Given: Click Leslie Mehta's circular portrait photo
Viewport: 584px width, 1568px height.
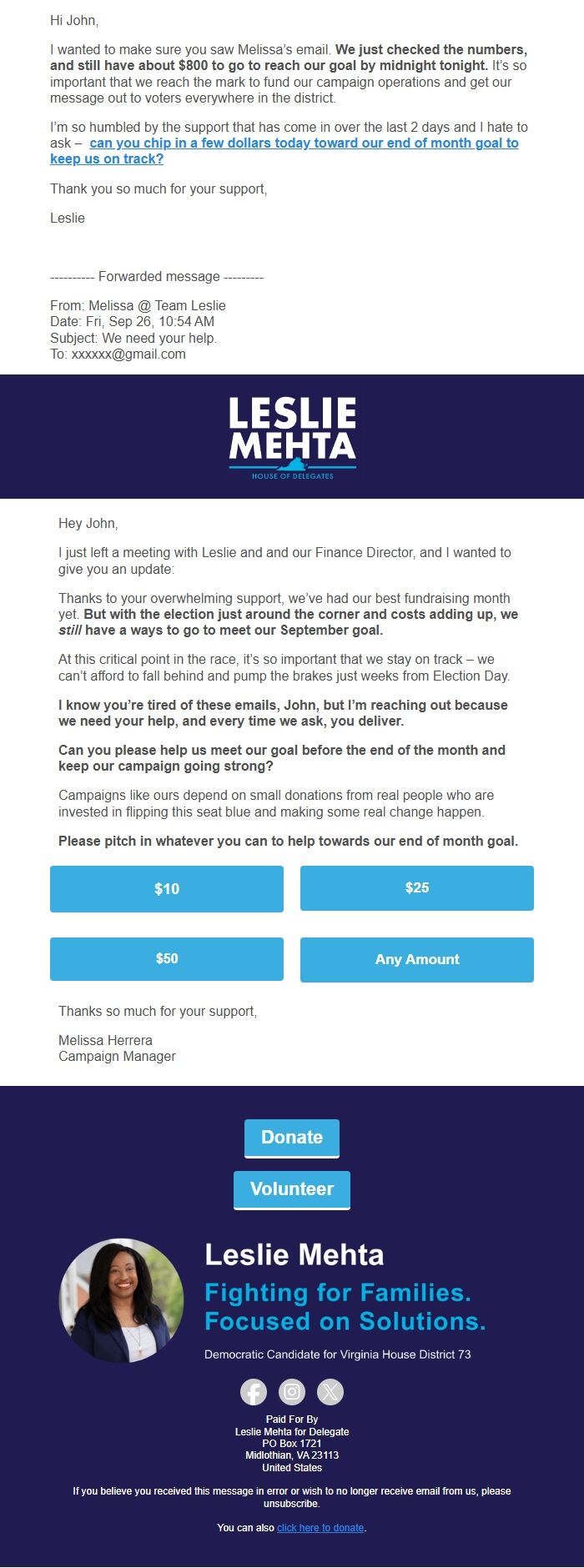Looking at the screenshot, I should pyautogui.click(x=122, y=1300).
